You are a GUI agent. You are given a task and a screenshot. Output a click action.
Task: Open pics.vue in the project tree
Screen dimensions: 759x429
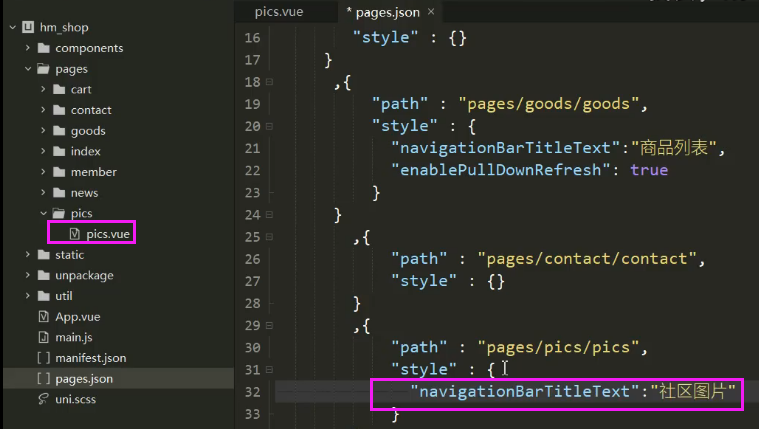(108, 234)
